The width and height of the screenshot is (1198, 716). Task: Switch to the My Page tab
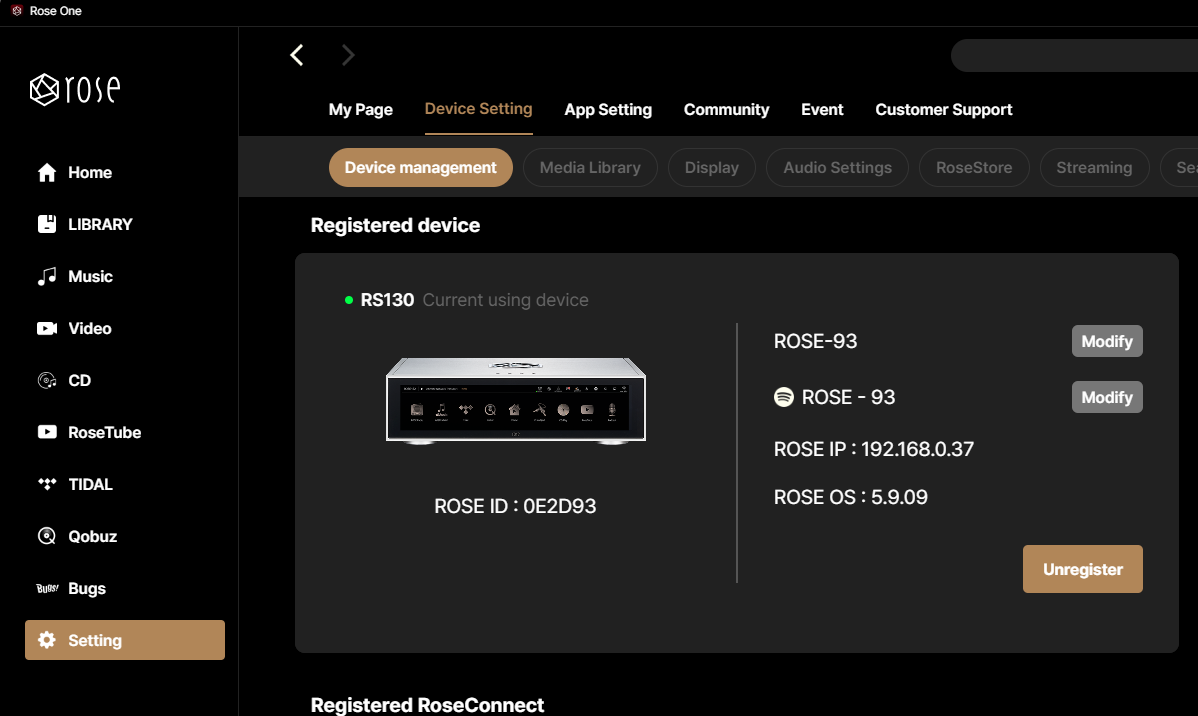coord(360,110)
